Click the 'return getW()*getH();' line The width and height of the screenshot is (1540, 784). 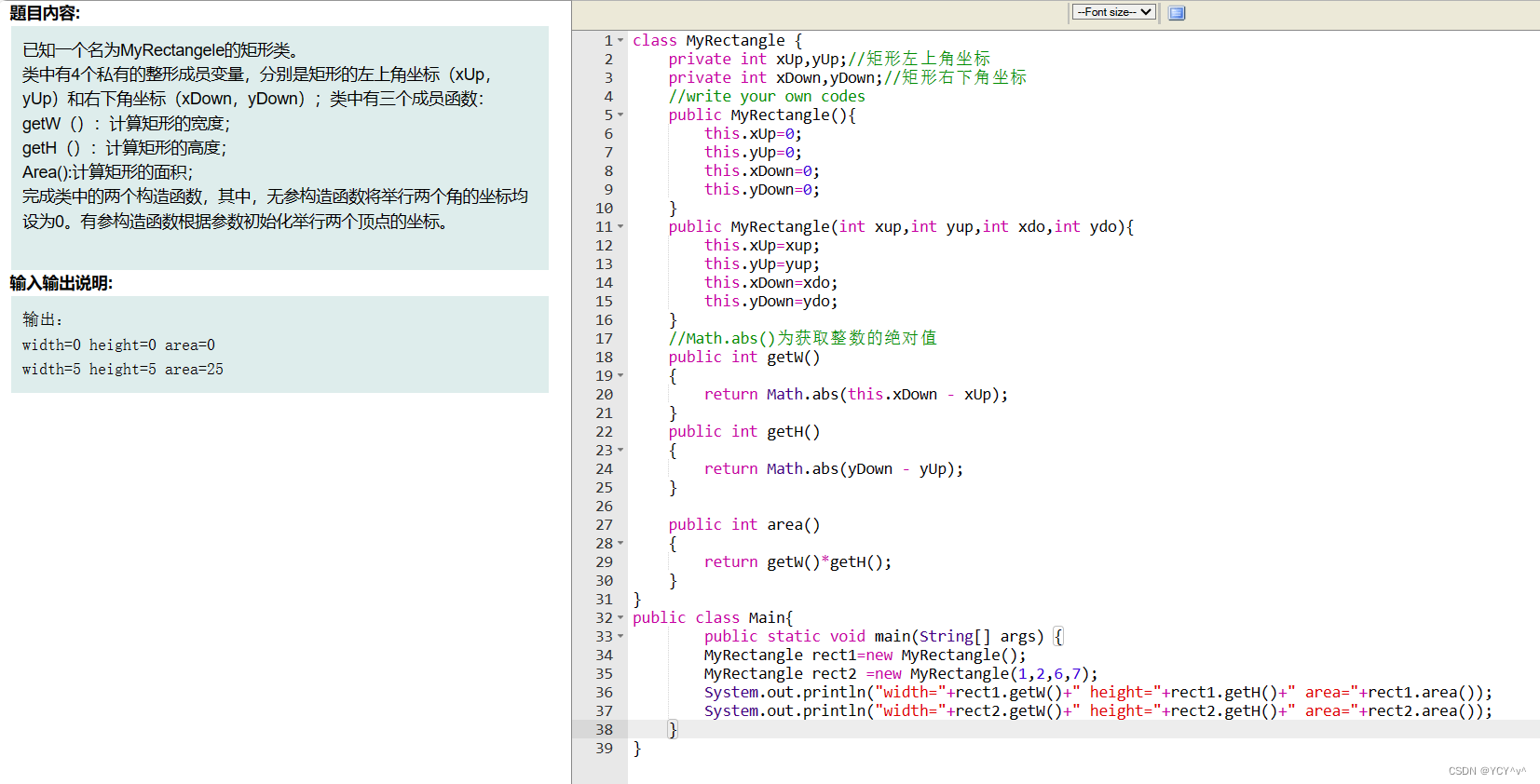[x=798, y=561]
